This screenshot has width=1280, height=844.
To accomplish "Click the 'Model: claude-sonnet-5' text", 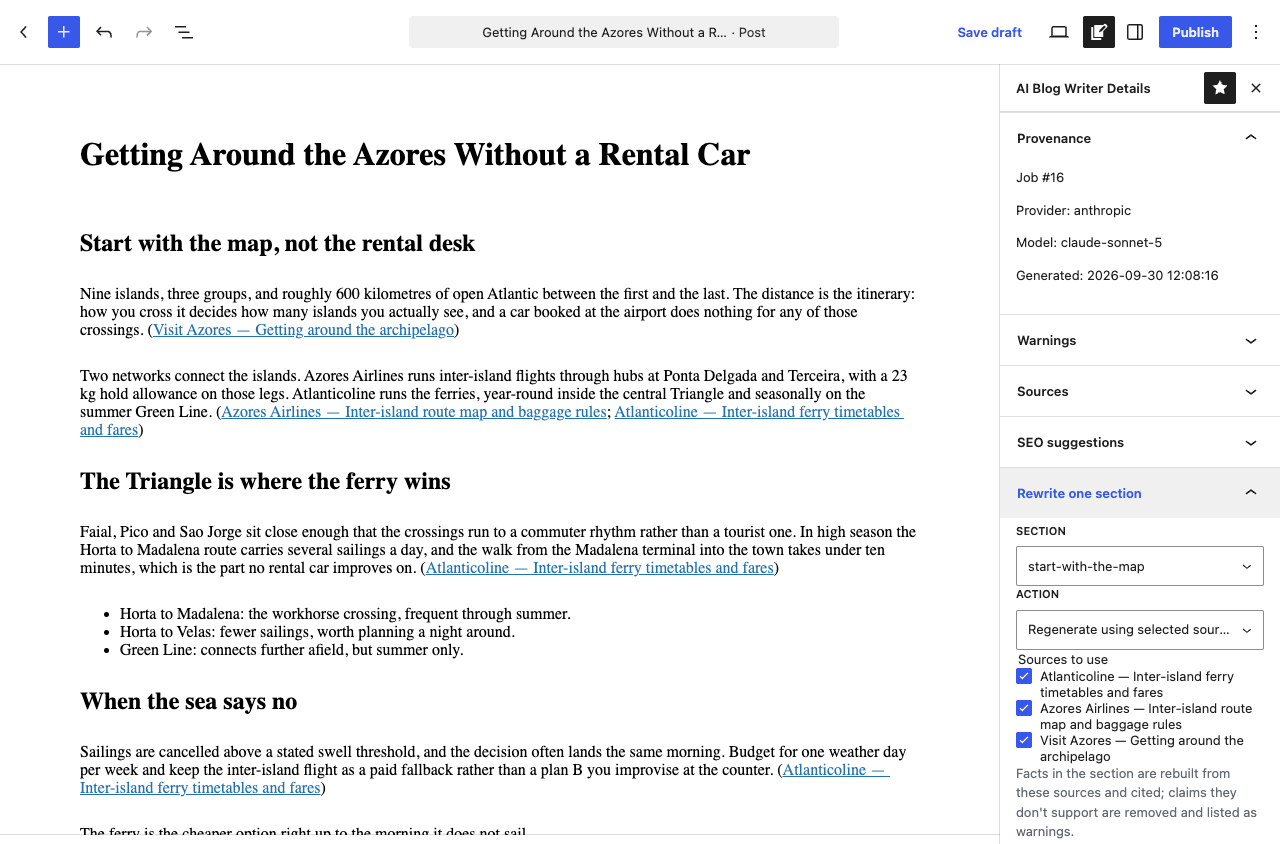I will point(1089,243).
